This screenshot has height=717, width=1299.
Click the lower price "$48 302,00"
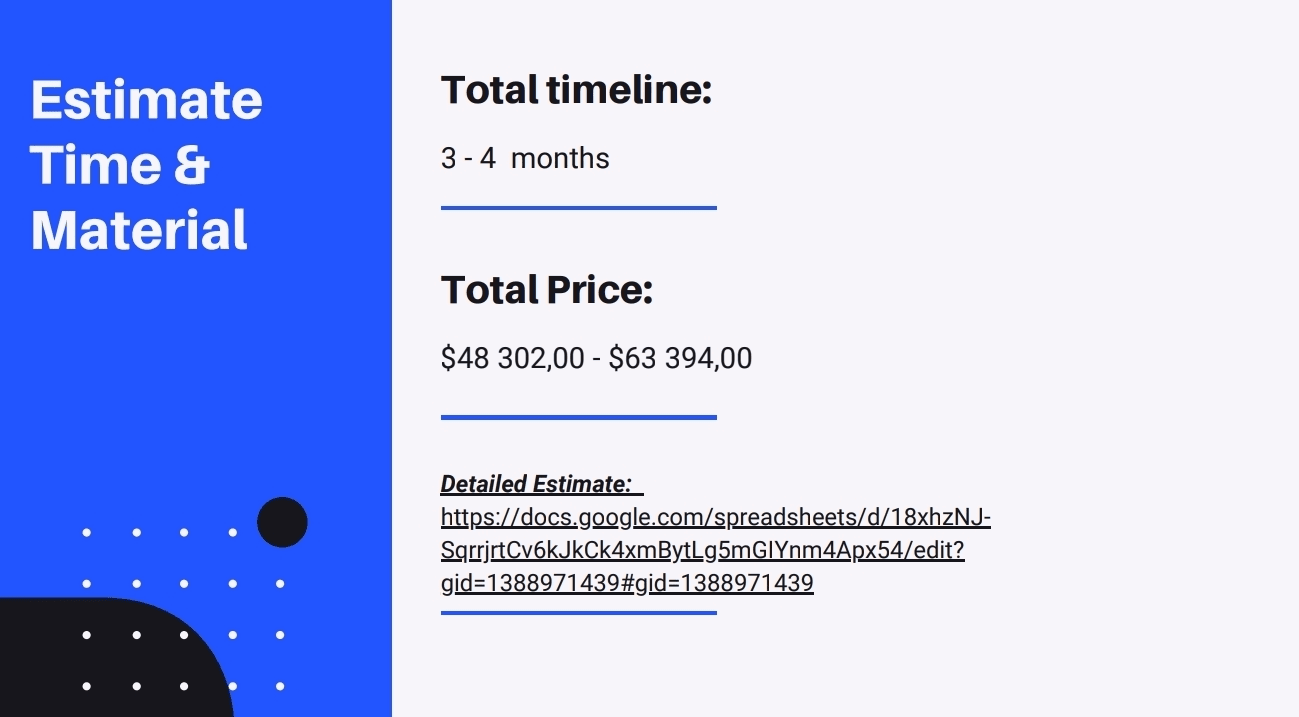click(512, 358)
